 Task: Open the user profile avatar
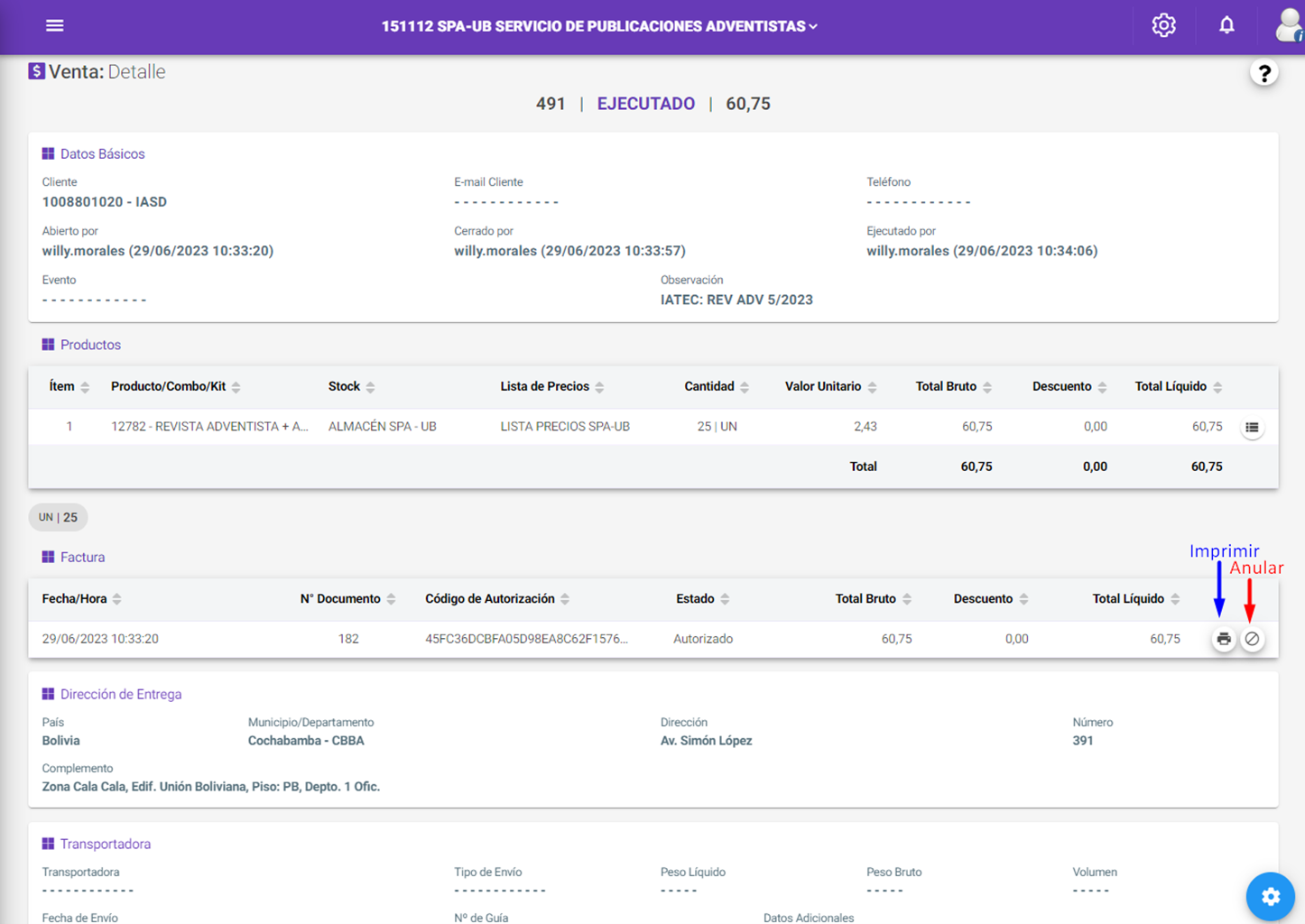tap(1290, 25)
